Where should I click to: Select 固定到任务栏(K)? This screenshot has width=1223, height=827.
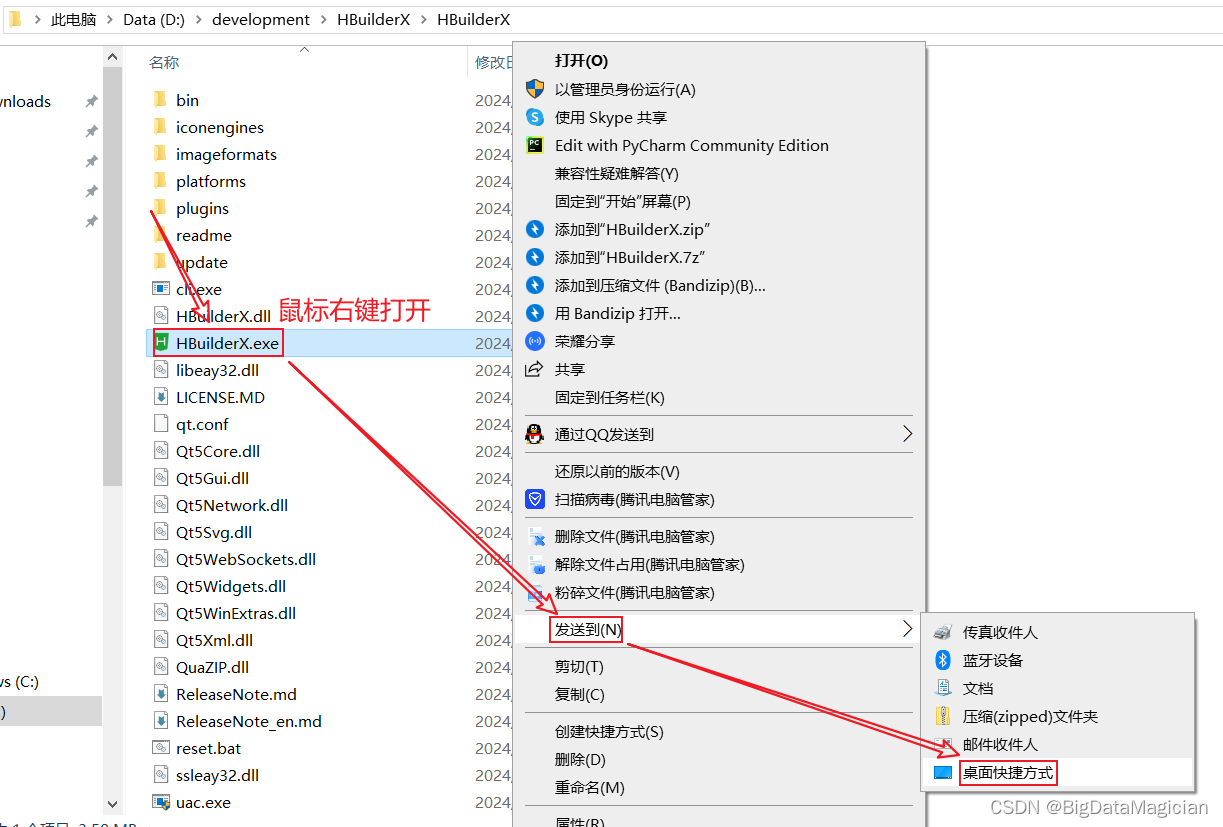610,397
